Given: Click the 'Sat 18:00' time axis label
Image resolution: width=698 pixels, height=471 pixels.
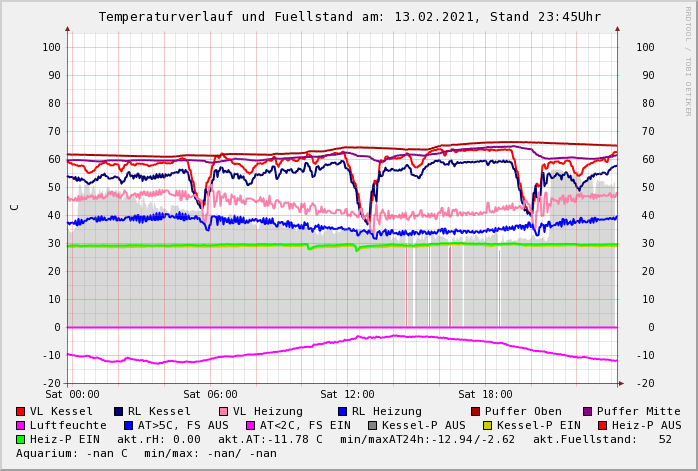Looking at the screenshot, I should [485, 394].
